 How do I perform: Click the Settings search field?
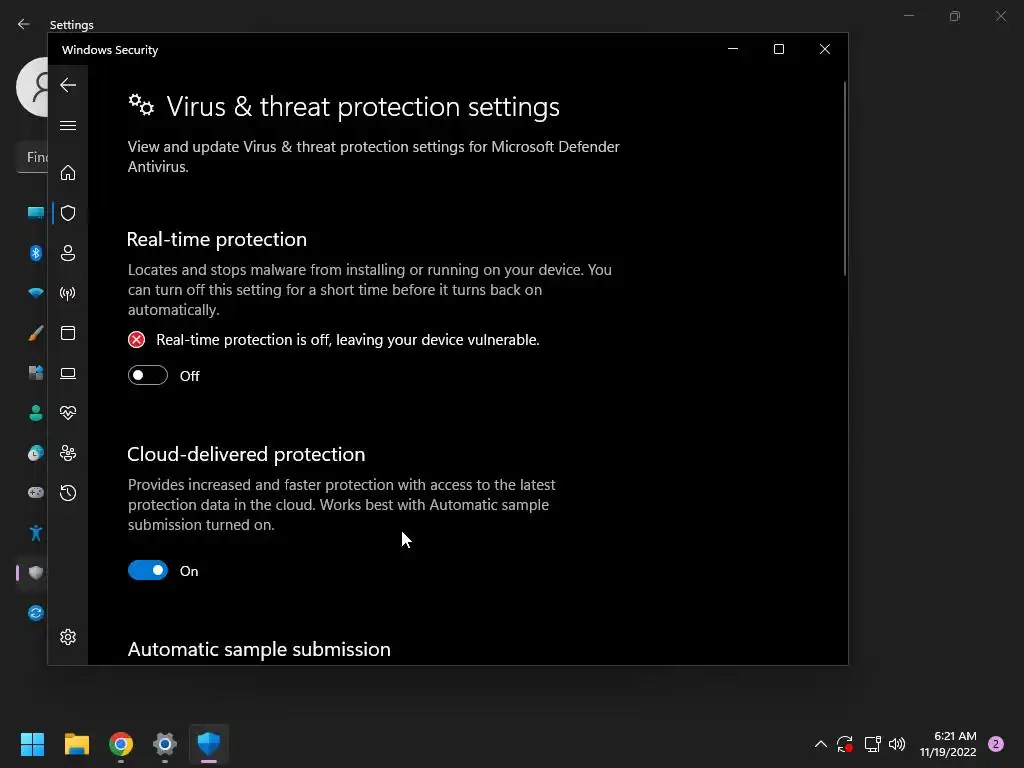33,157
